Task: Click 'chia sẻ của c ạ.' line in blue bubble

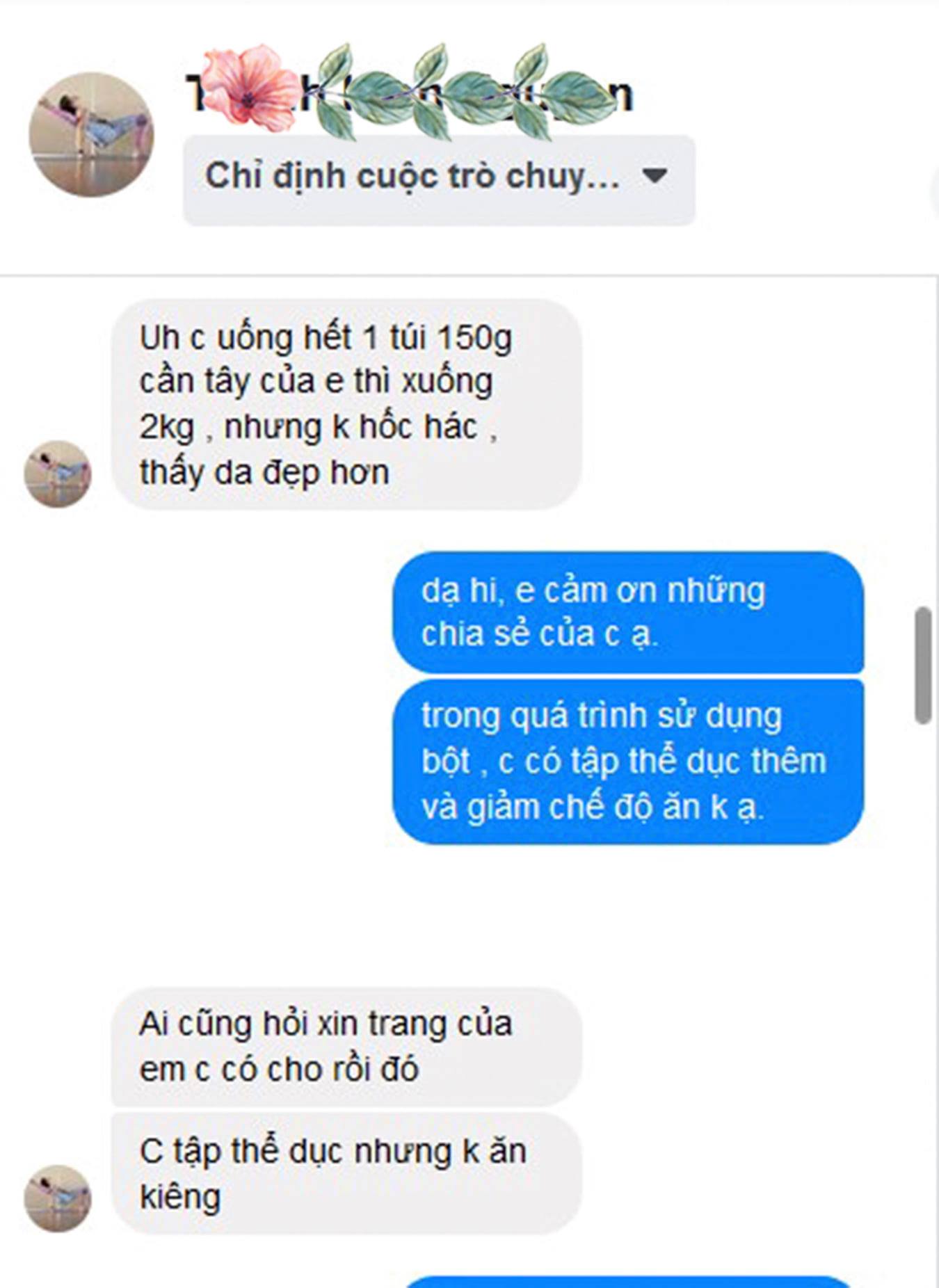Action: pos(539,634)
